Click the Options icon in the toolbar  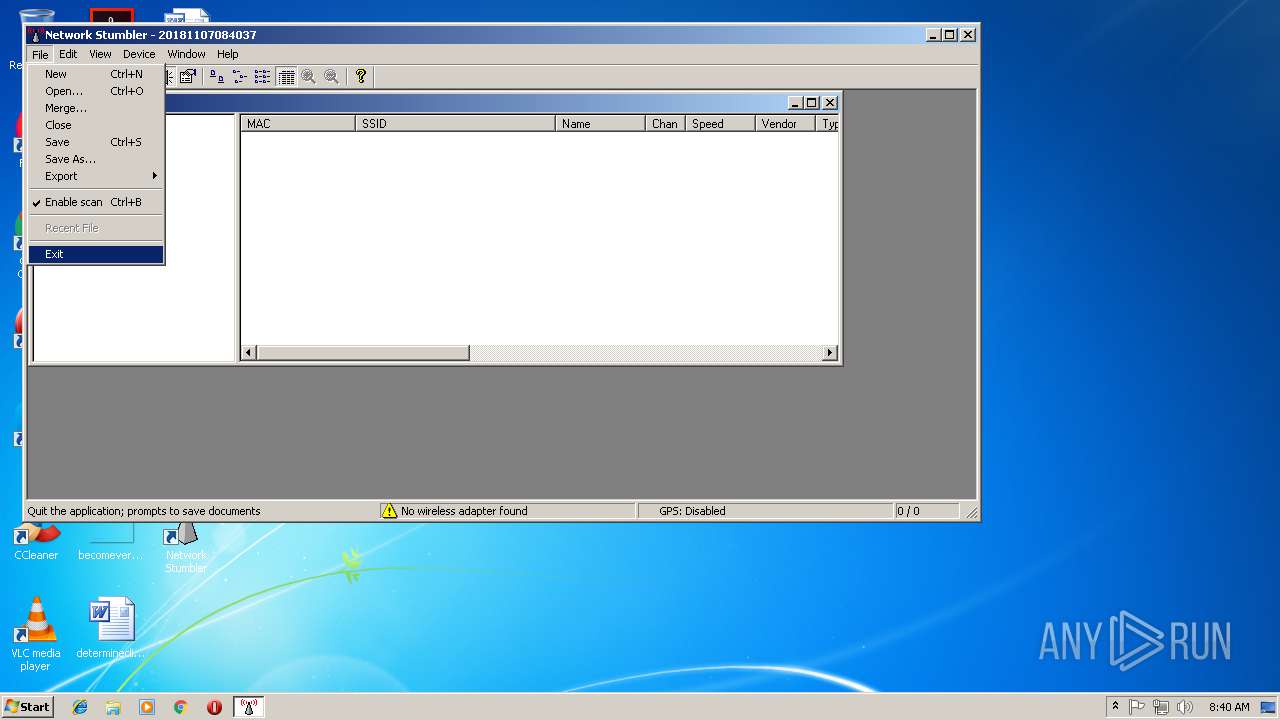pyautogui.click(x=187, y=76)
